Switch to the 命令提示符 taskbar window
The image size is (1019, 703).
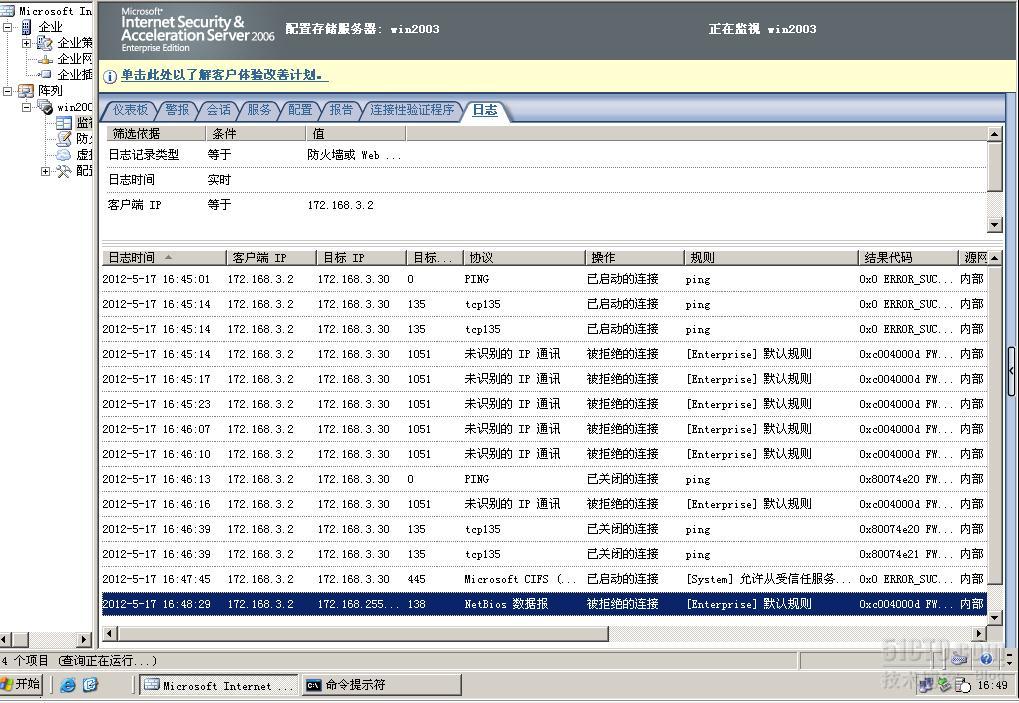coord(381,685)
